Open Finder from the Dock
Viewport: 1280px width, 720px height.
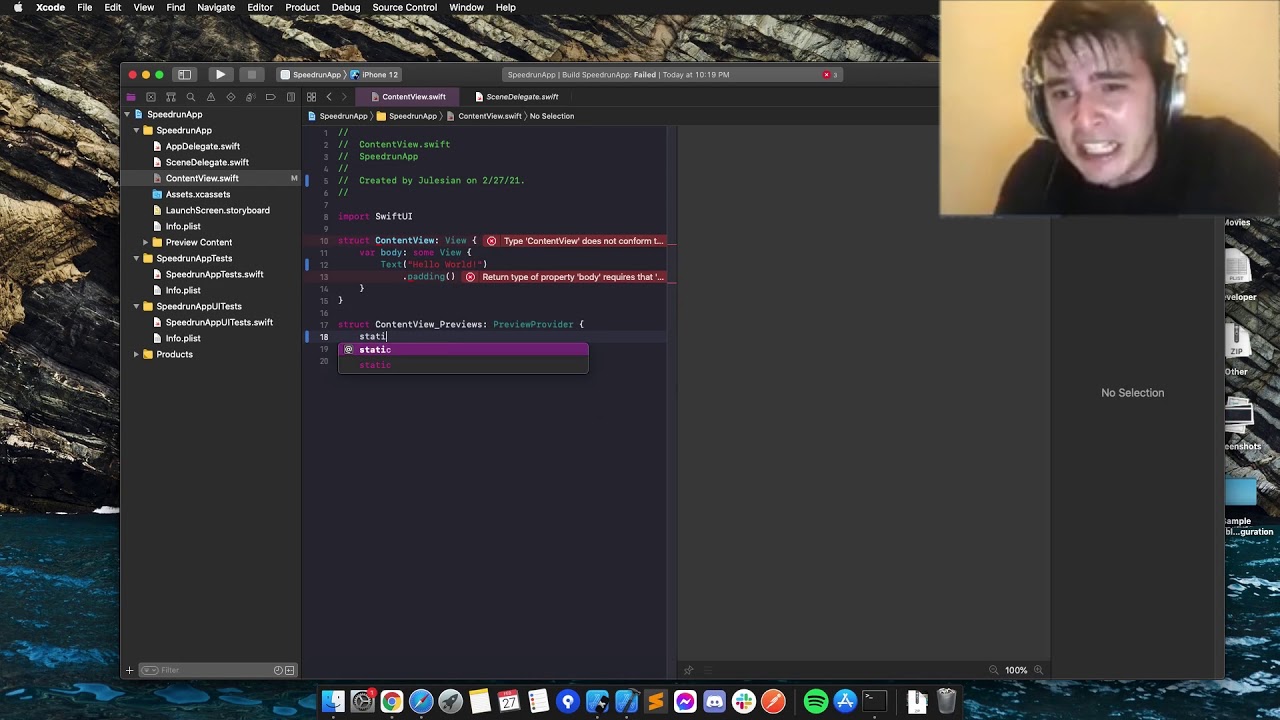[x=333, y=701]
